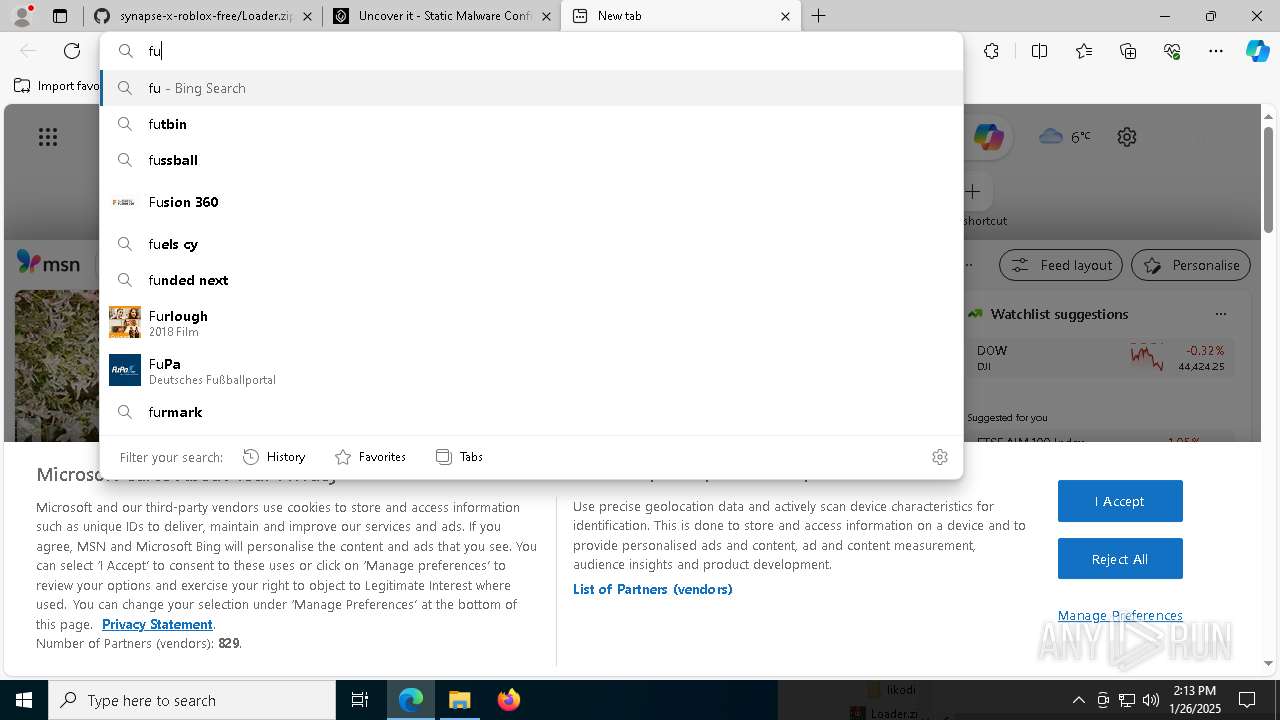
Task: Open the Privacy Statement link
Action: pos(157,624)
